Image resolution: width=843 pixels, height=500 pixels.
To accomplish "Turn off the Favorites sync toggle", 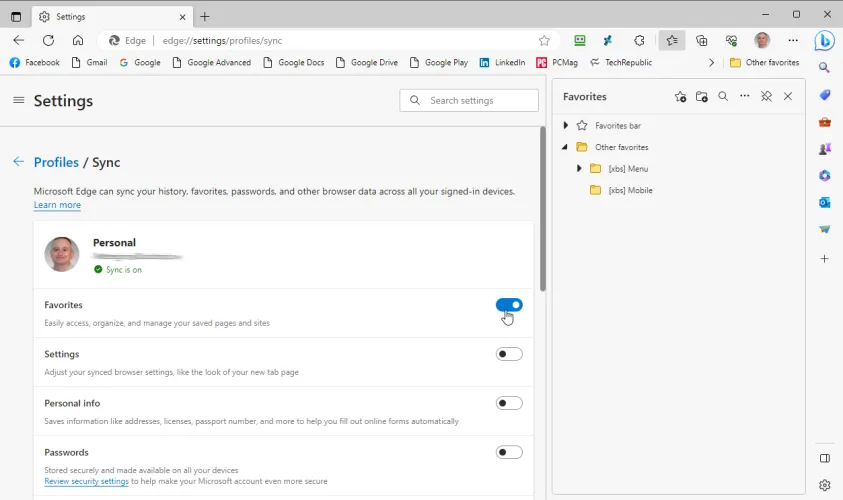I will tap(509, 305).
